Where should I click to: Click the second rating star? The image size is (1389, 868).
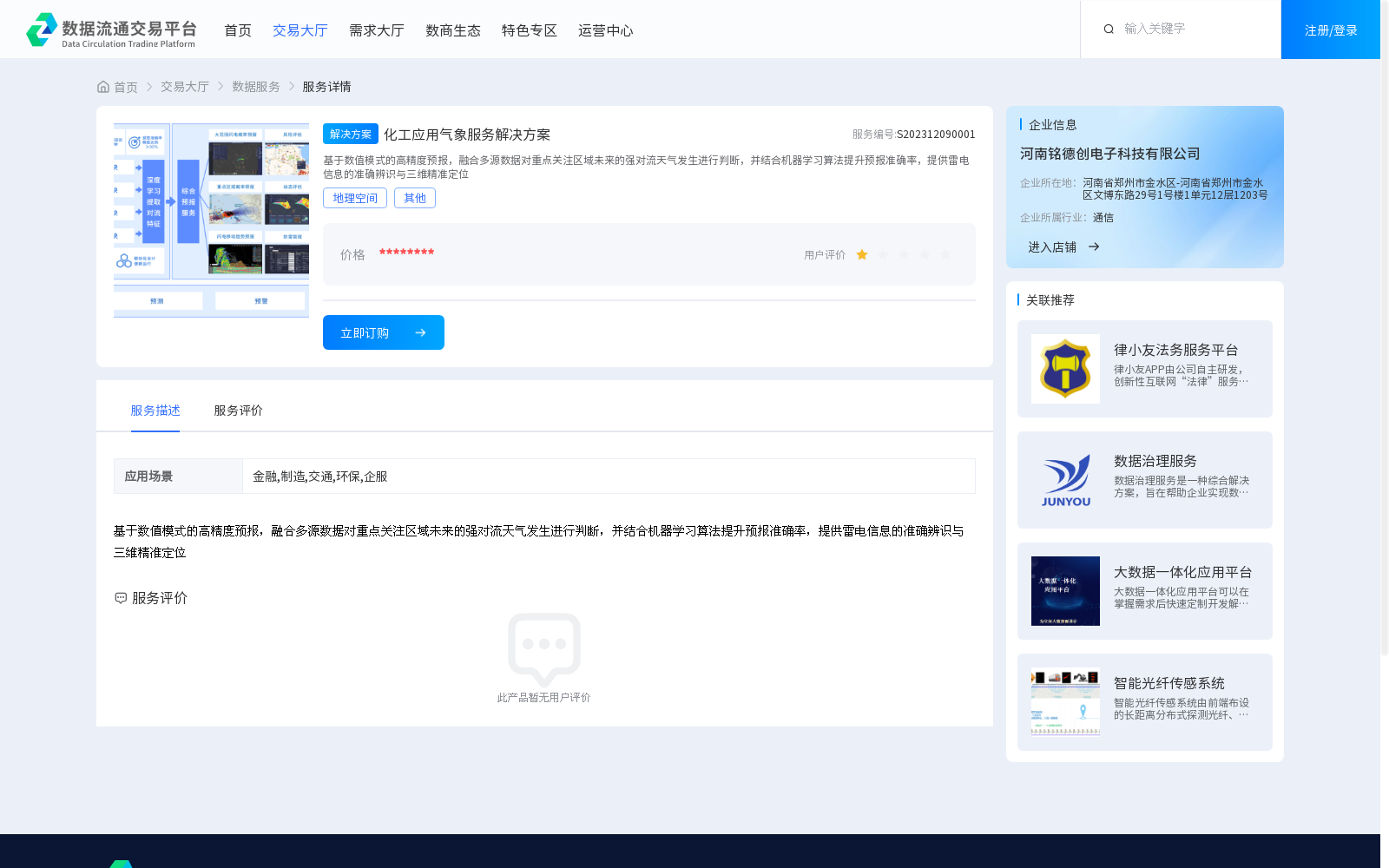883,254
